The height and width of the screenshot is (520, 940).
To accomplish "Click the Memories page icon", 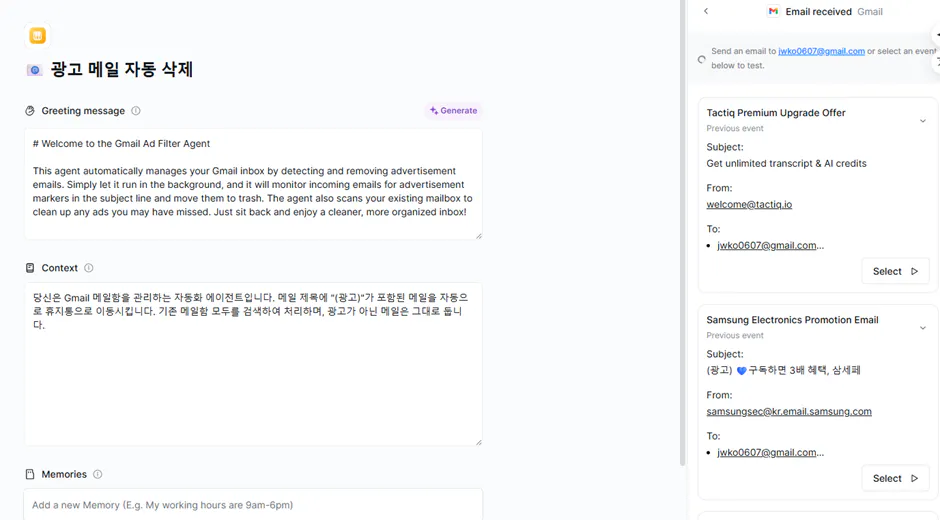I will pyautogui.click(x=30, y=474).
